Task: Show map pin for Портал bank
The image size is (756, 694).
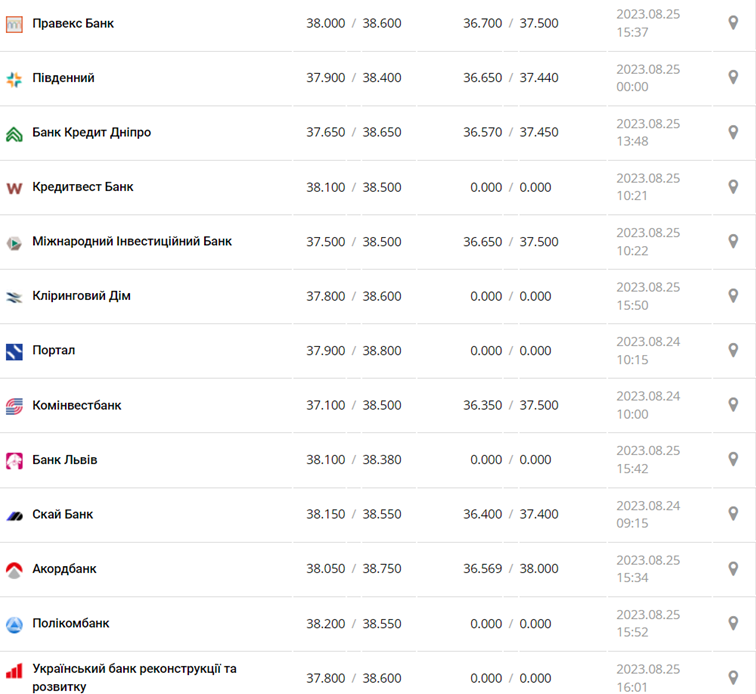Action: [733, 350]
